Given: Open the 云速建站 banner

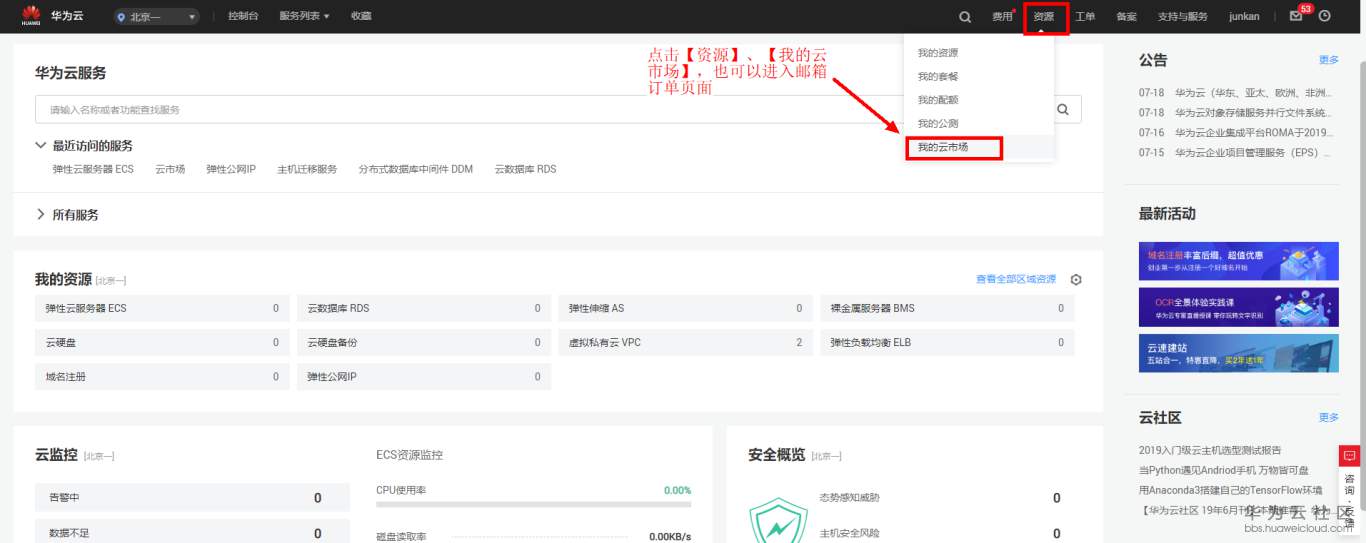Looking at the screenshot, I should coord(1238,353).
